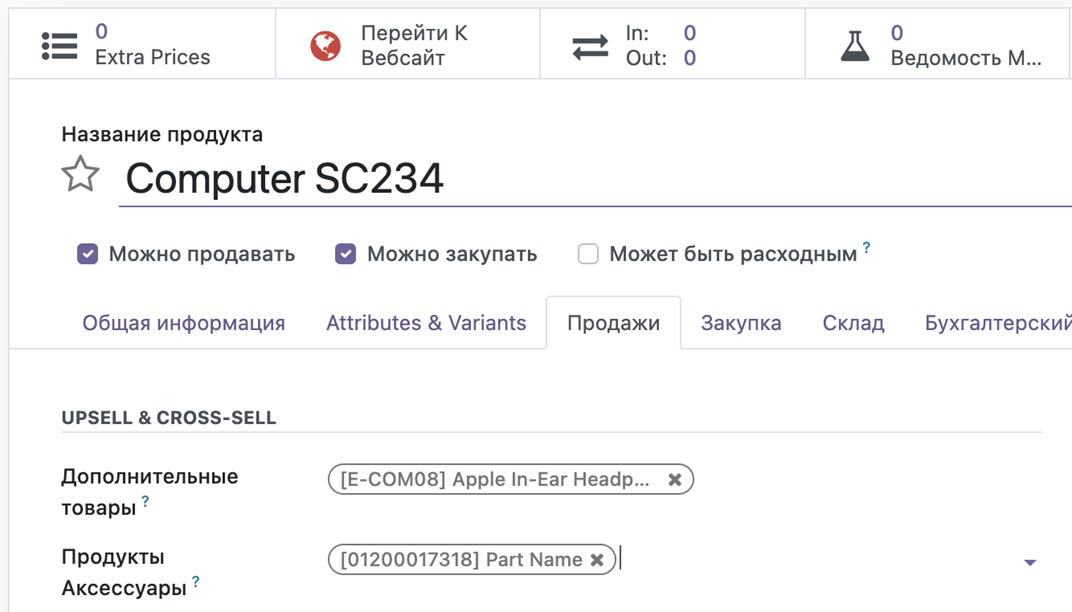Viewport: 1072px width, 612px height.
Task: Remove the Part Name accessory tag
Action: (x=597, y=560)
